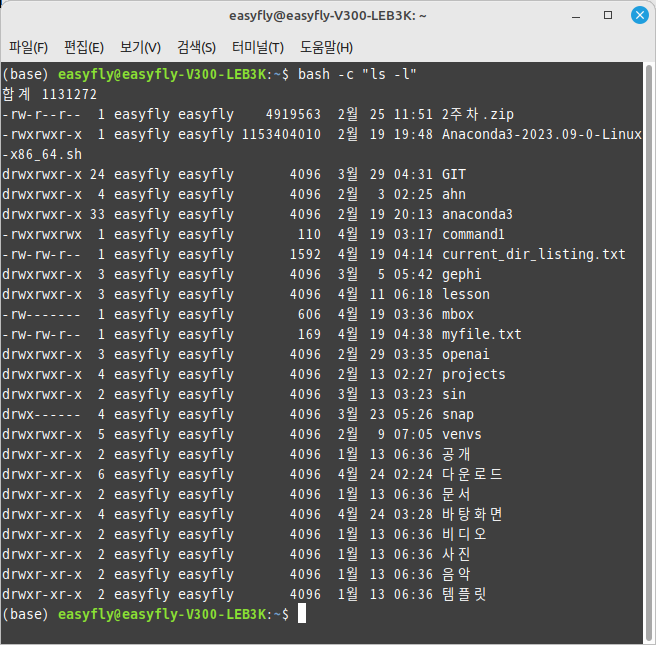Click the permissions -rw------- of mbox
The image size is (656, 645).
[x=42, y=314]
